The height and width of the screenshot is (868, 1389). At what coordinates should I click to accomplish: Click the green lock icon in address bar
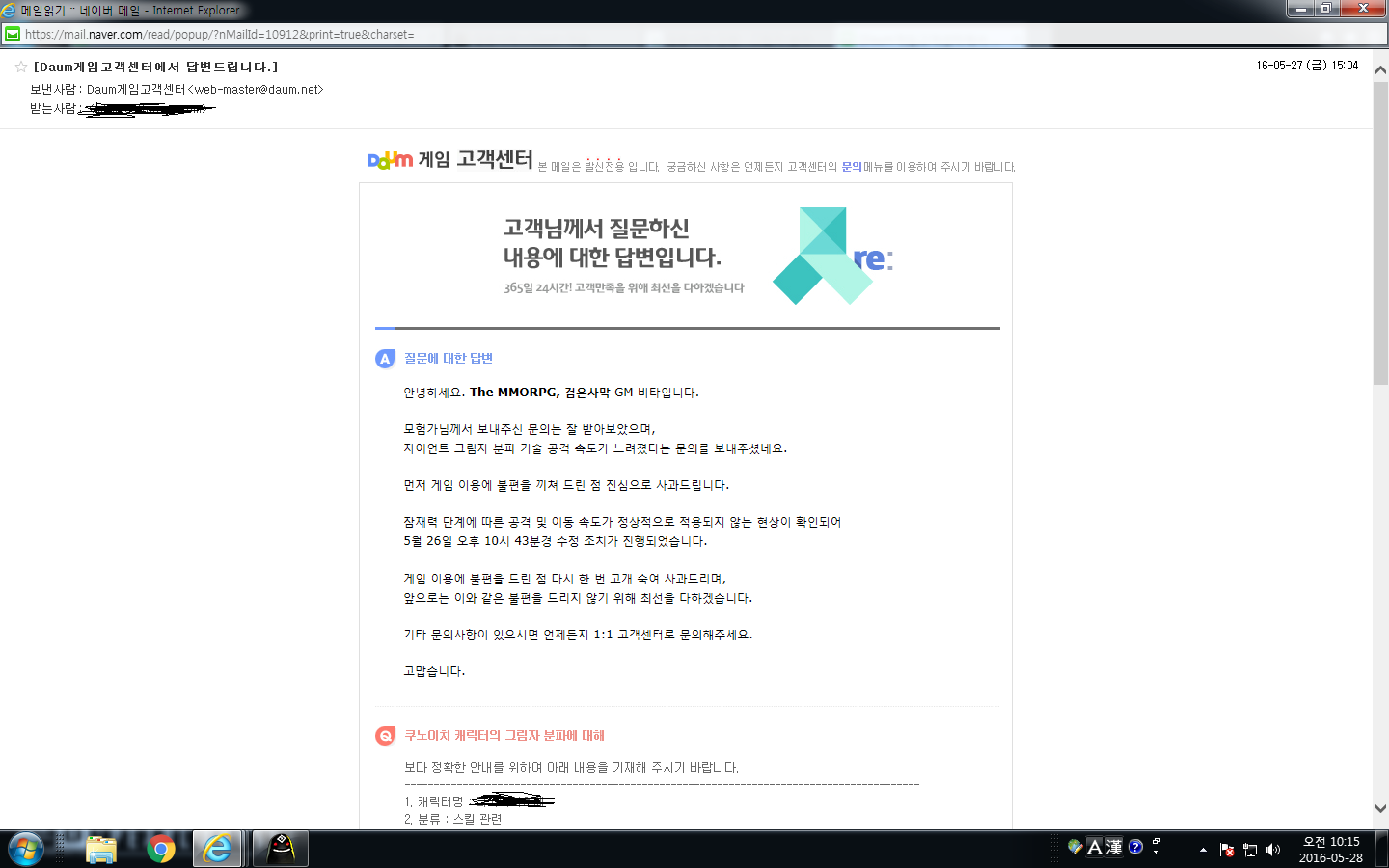[x=12, y=34]
